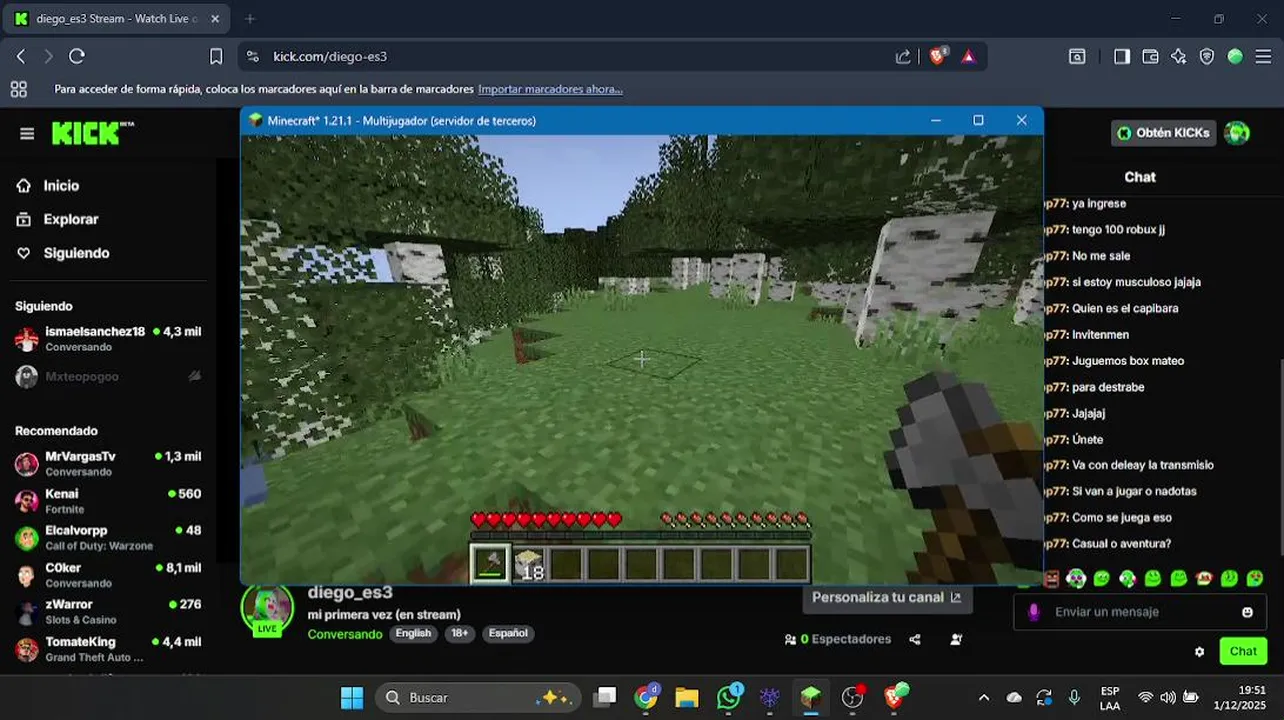This screenshot has height=720, width=1284.
Task: Open the tab search icon in toolbar
Action: [1077, 57]
